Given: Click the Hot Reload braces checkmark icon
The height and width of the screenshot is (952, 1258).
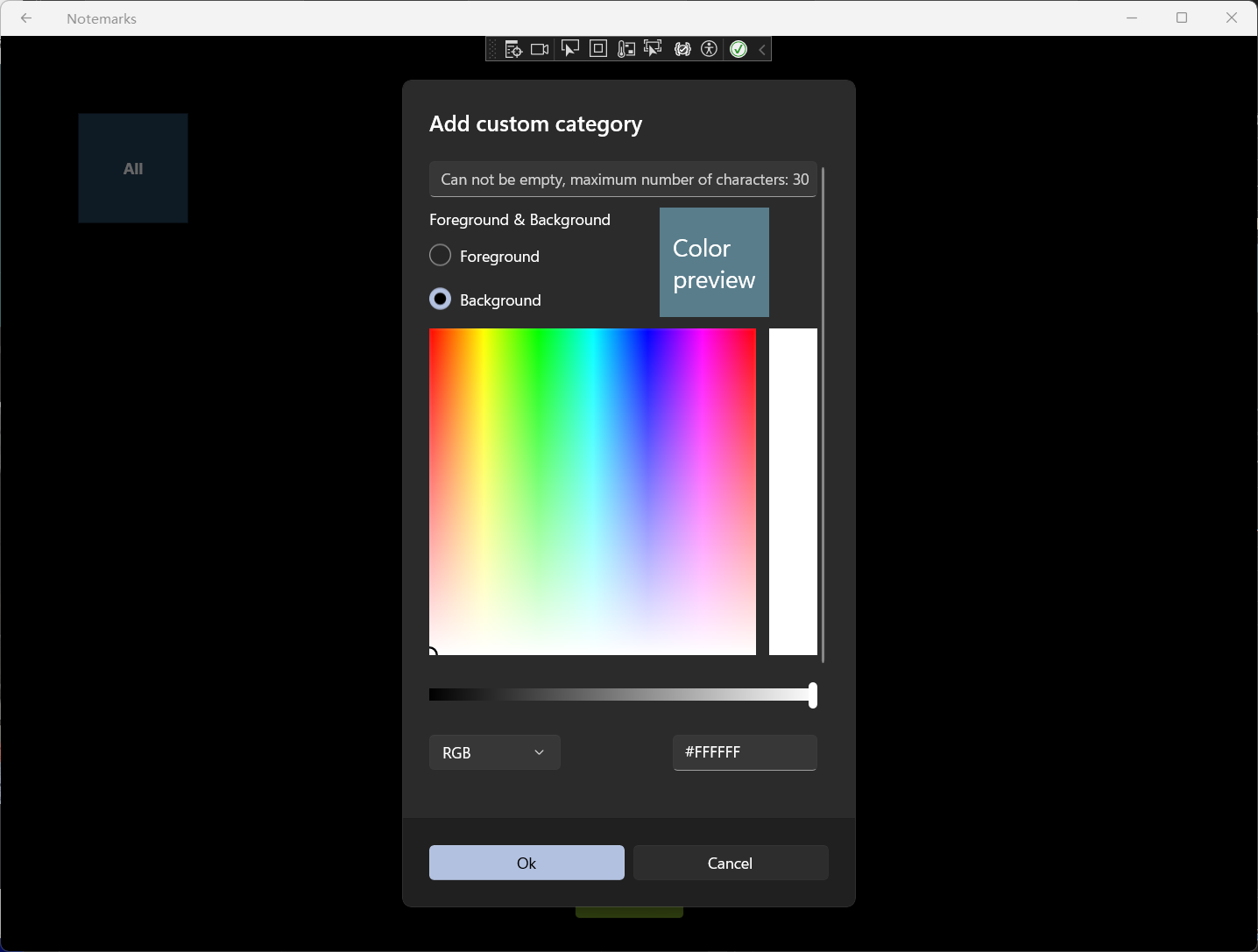Looking at the screenshot, I should (x=682, y=49).
